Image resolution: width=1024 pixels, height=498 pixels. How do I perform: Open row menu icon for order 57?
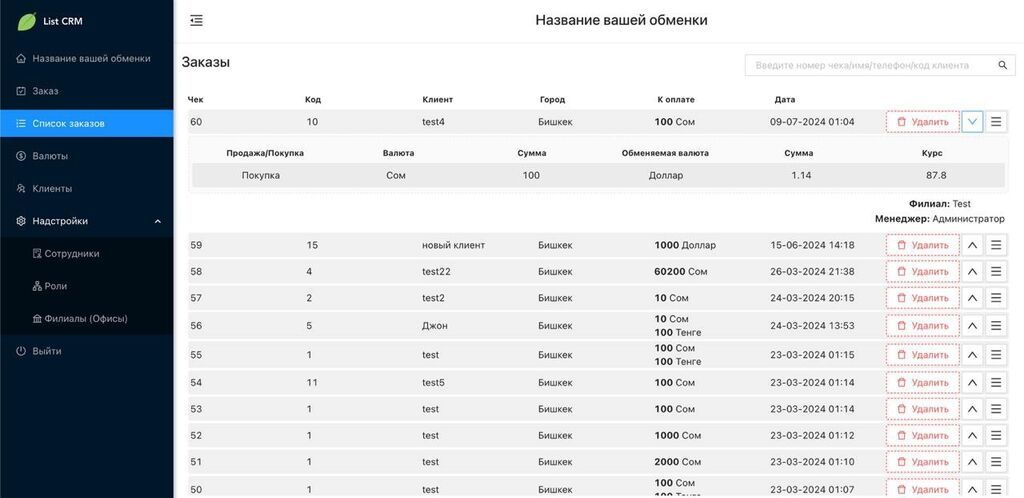pyautogui.click(x=996, y=298)
